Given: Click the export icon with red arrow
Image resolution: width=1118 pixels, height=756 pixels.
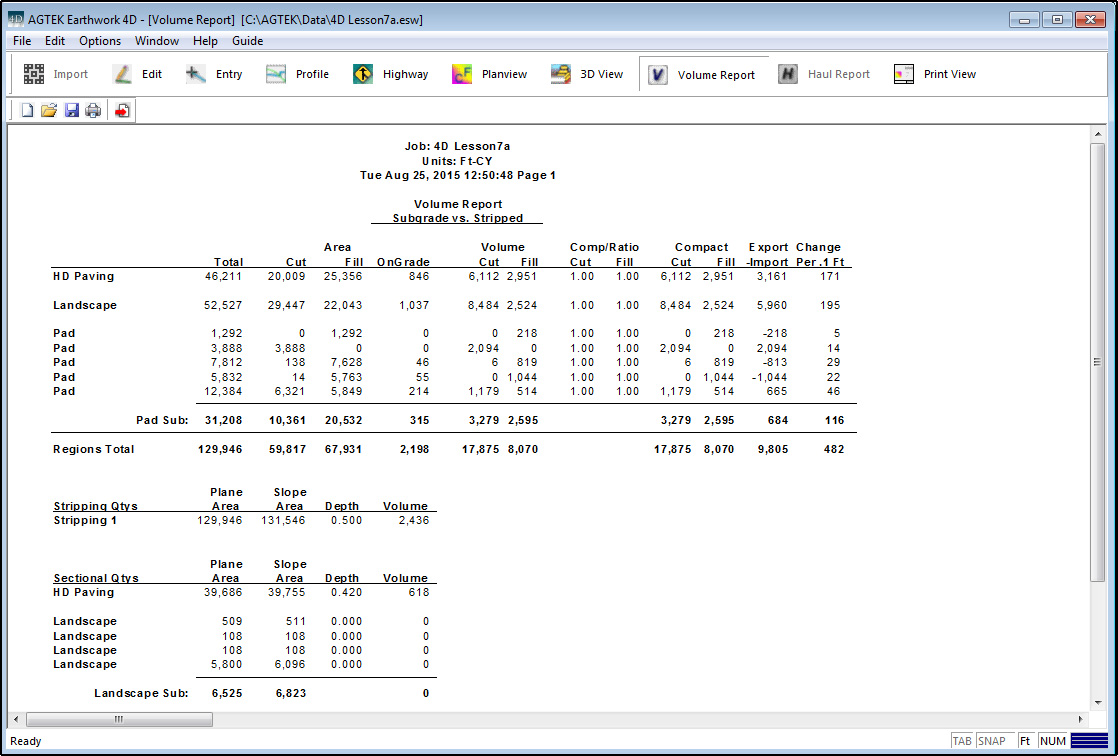Looking at the screenshot, I should [x=122, y=111].
